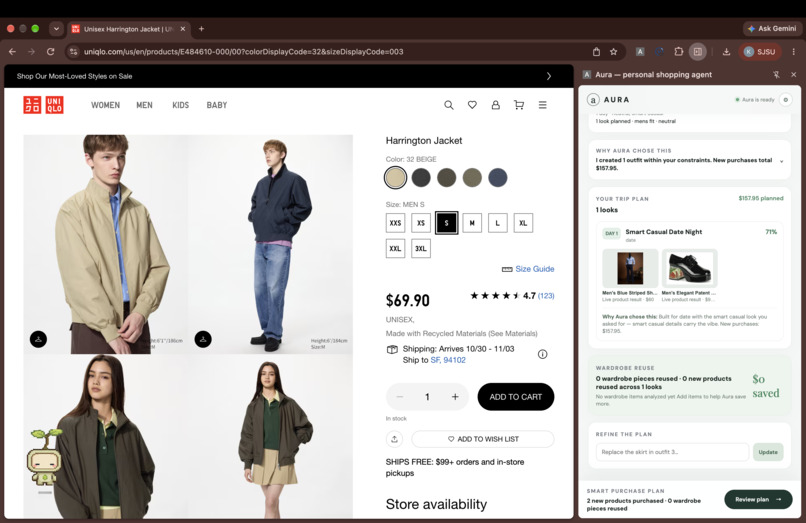Viewport: 806px width, 523px height.
Task: Choose the navy blue color swatch
Action: coord(498,177)
